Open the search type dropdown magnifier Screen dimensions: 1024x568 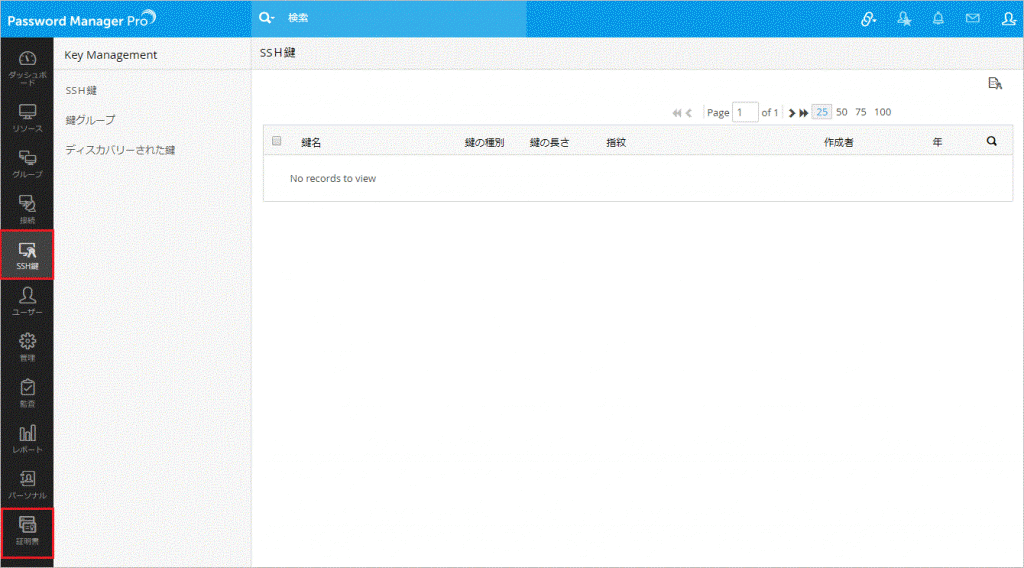266,18
